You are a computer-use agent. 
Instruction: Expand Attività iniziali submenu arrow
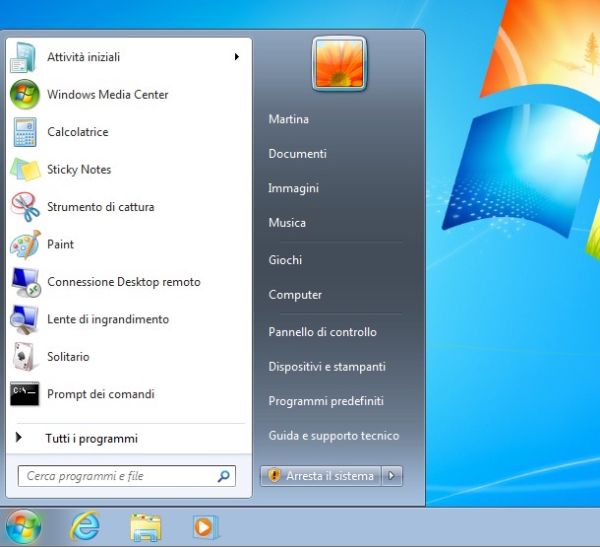[237, 57]
